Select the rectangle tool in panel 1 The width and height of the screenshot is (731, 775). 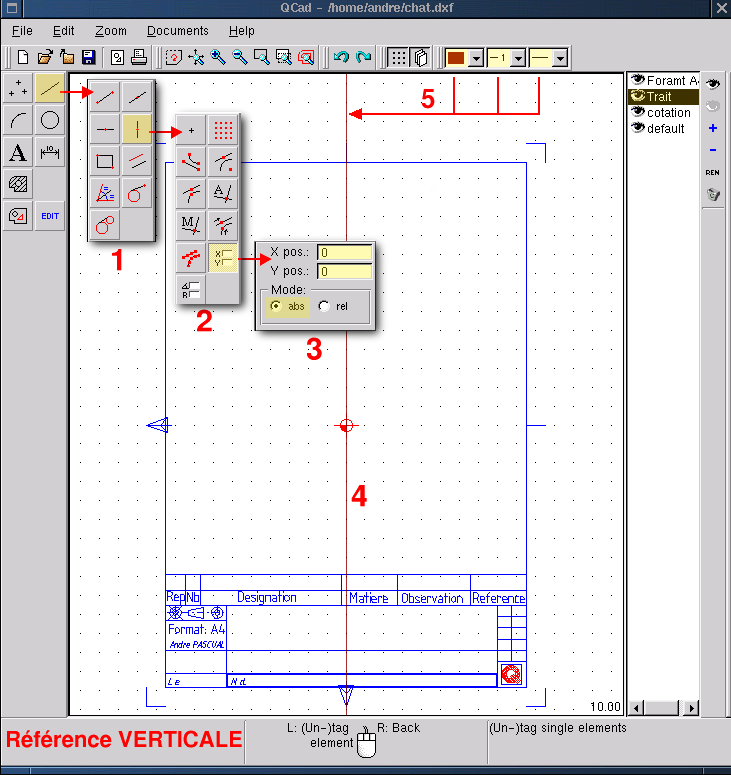pyautogui.click(x=104, y=160)
